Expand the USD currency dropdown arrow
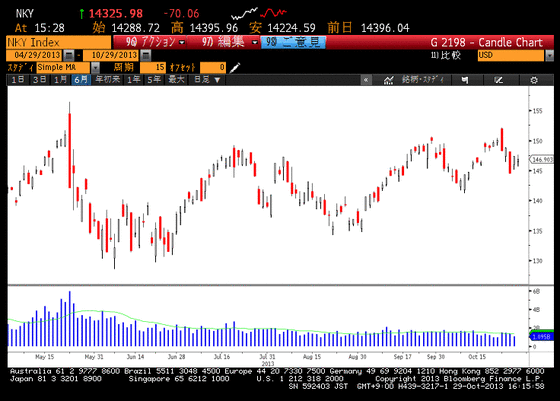 (549, 56)
